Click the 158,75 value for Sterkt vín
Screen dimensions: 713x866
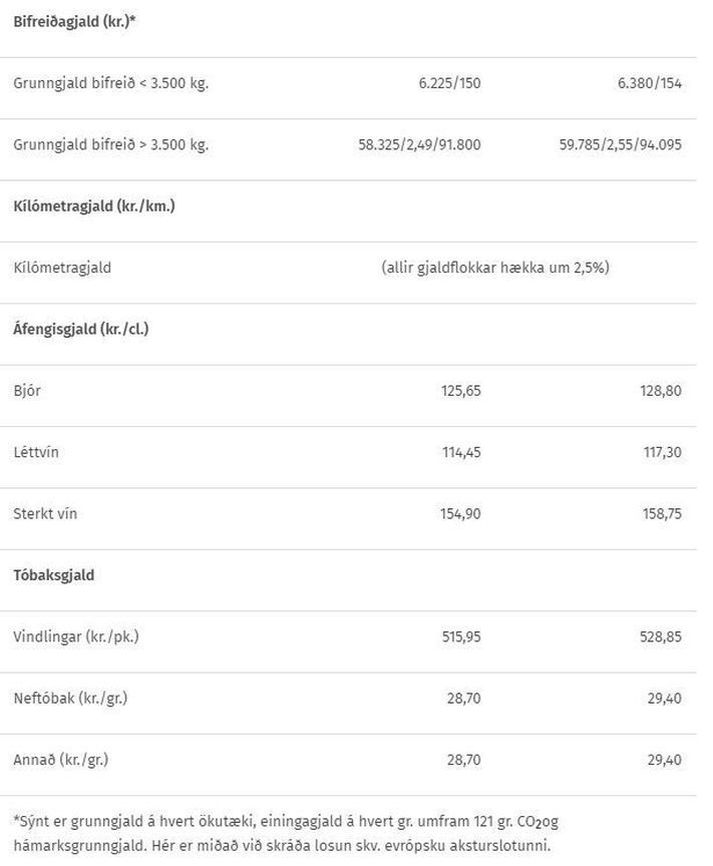(661, 514)
